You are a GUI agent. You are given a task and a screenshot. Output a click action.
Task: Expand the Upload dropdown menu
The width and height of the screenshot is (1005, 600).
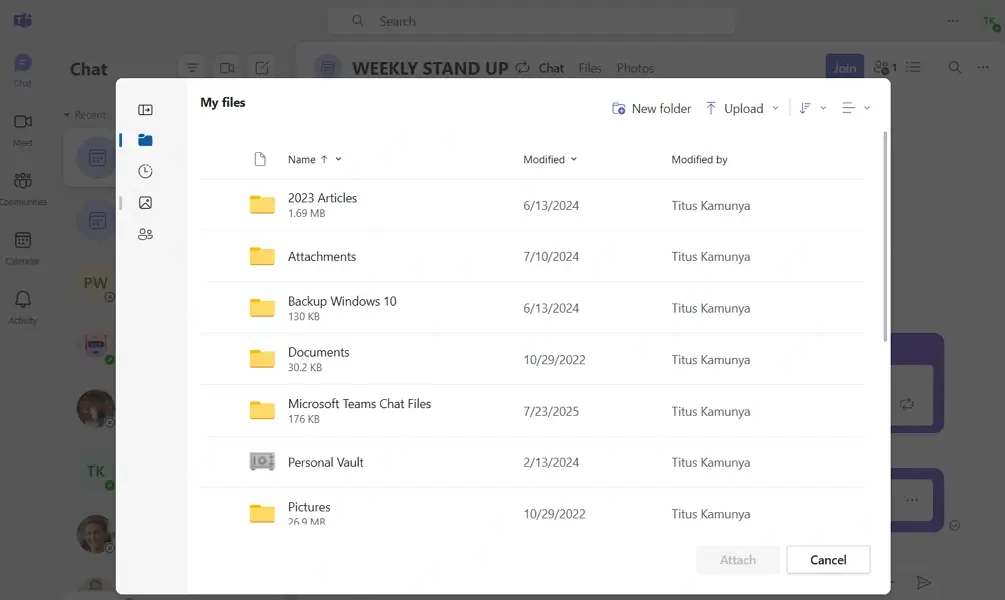(x=776, y=109)
